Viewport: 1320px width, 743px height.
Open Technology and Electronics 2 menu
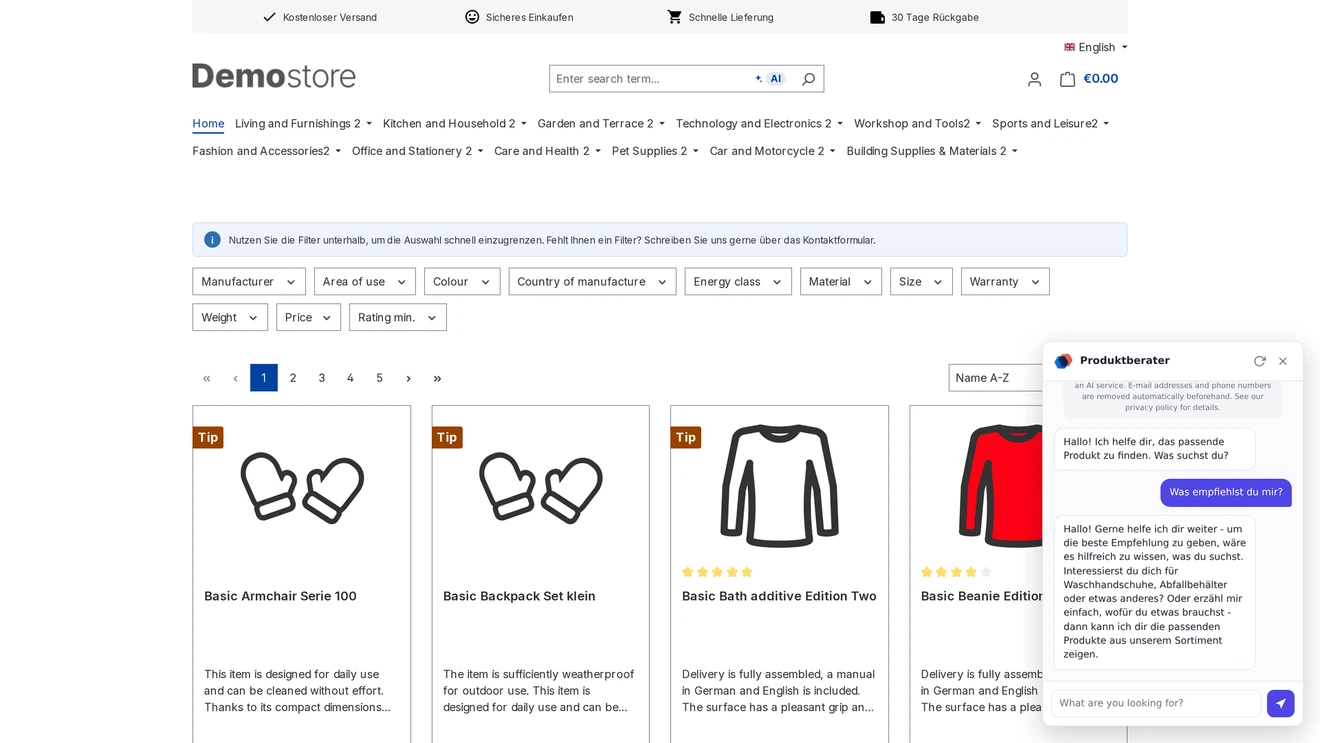(x=759, y=124)
